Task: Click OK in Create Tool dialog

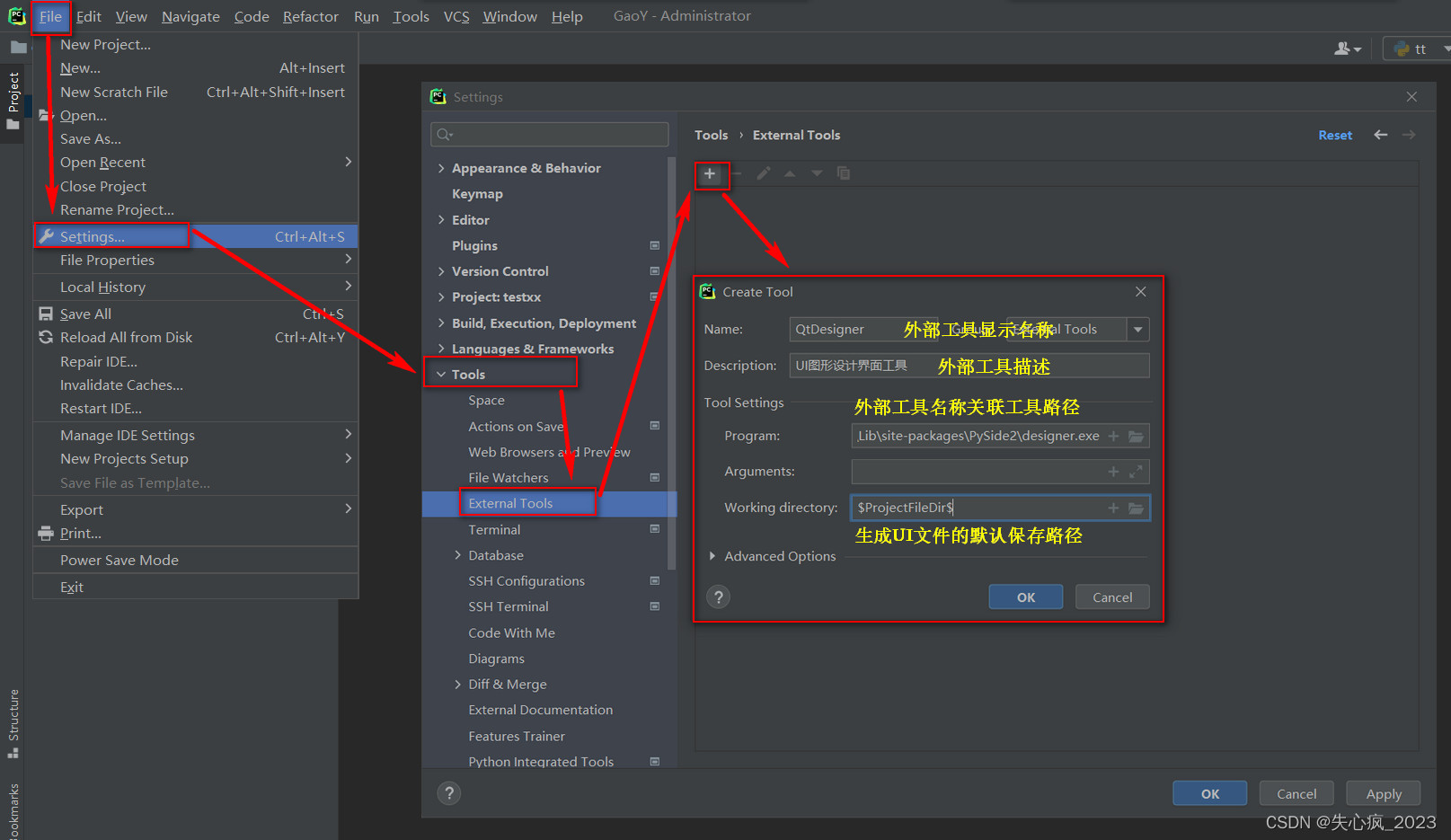Action: coord(1026,597)
